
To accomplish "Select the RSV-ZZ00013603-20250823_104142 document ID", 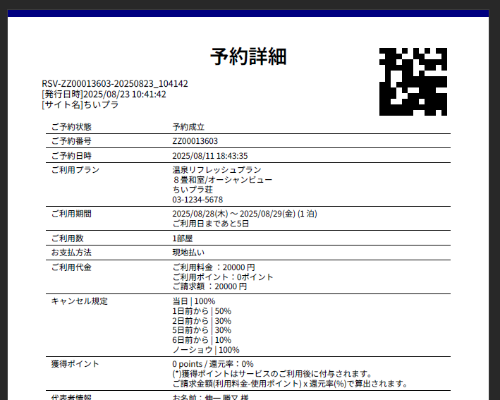I will tap(115, 84).
